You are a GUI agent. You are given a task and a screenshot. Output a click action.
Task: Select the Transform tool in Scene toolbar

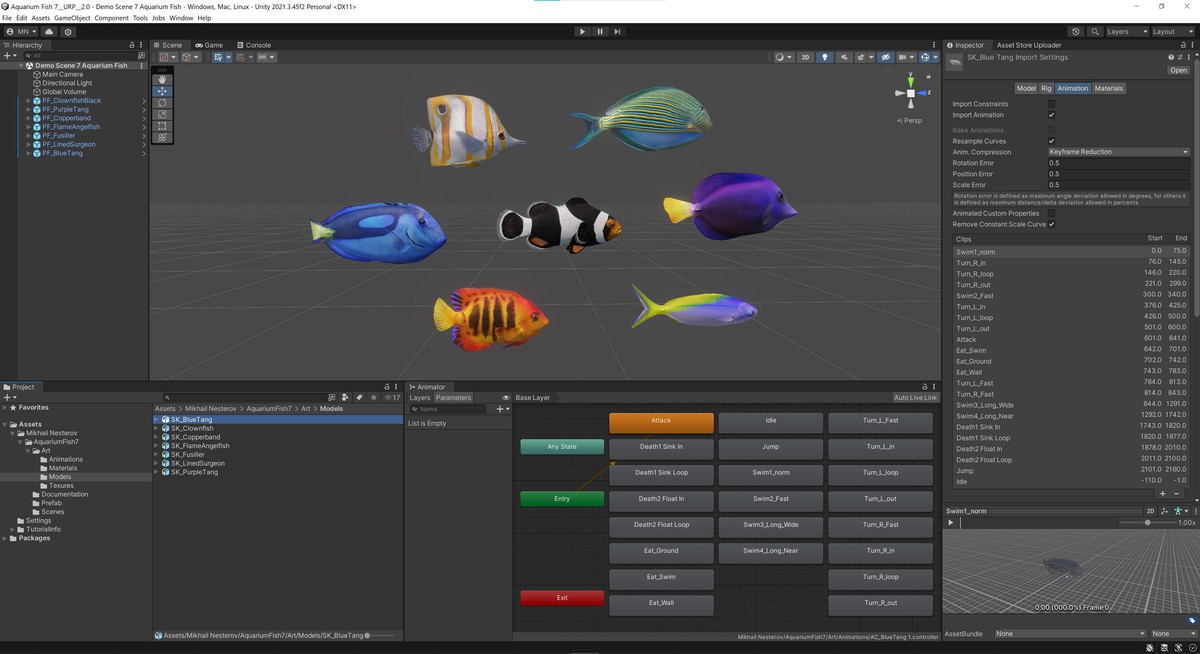[162, 137]
